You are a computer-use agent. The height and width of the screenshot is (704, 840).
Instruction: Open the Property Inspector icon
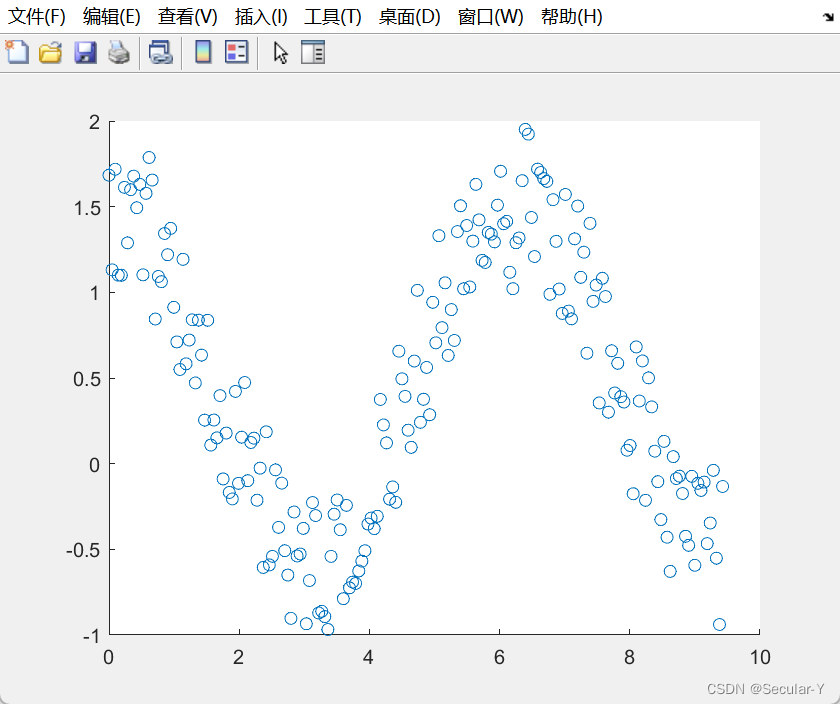click(x=313, y=52)
